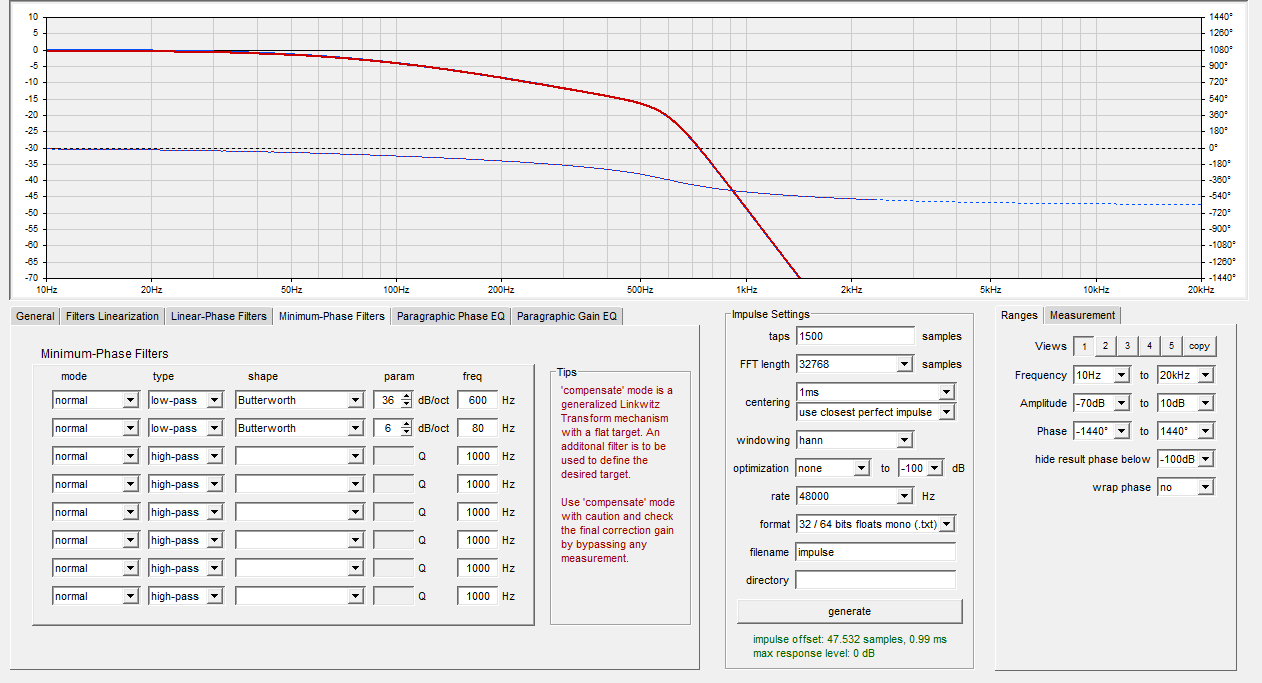Switch to Filters Linearization tab

tap(112, 316)
